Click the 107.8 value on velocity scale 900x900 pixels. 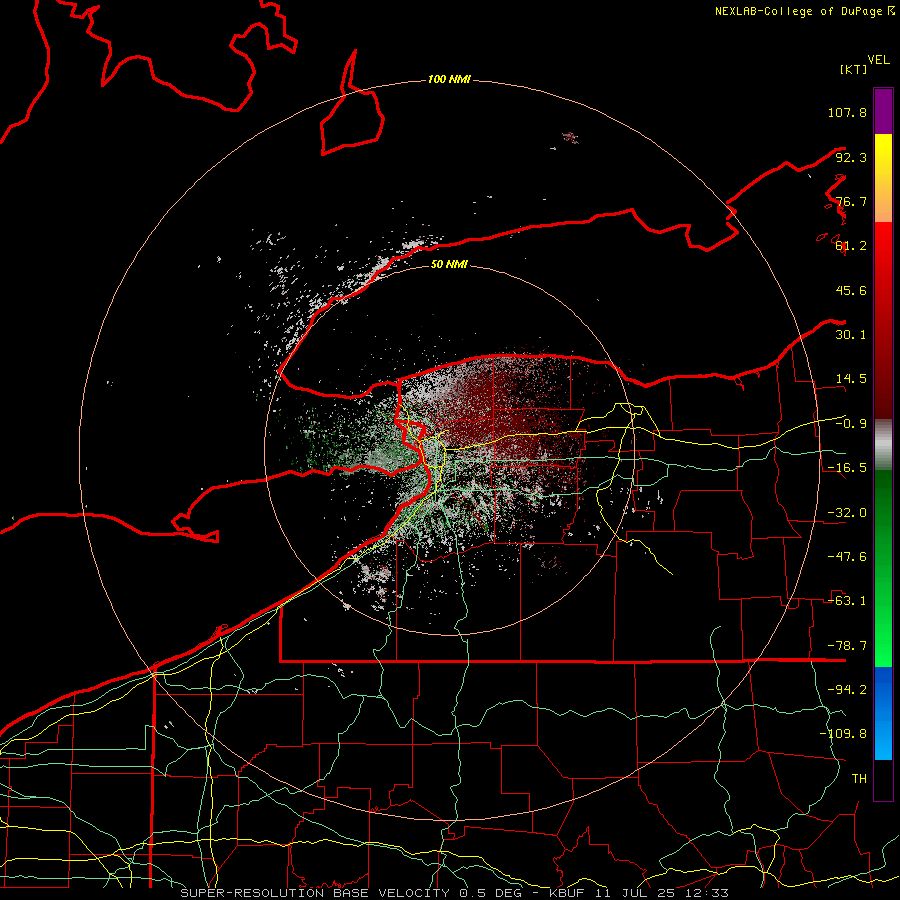click(x=847, y=112)
